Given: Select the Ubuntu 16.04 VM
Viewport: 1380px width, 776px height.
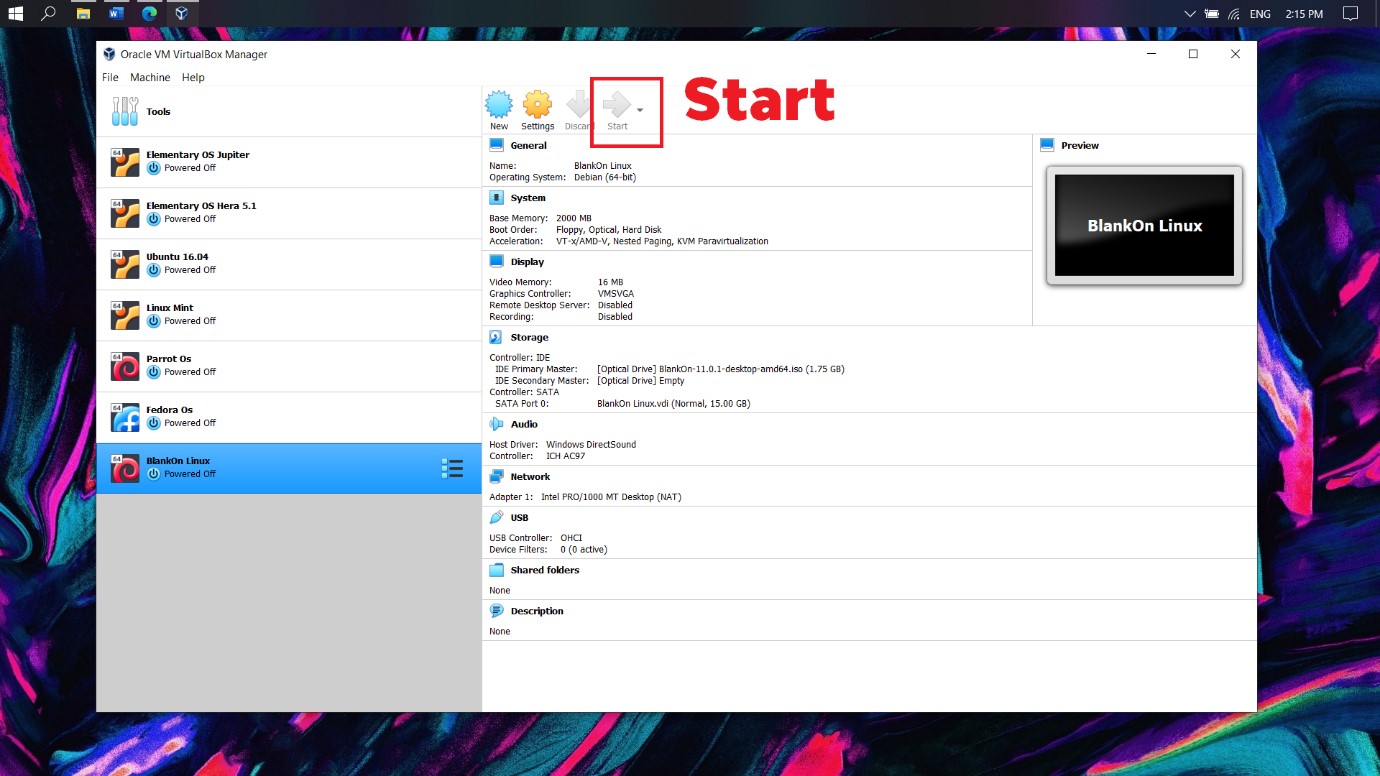Looking at the screenshot, I should point(289,264).
